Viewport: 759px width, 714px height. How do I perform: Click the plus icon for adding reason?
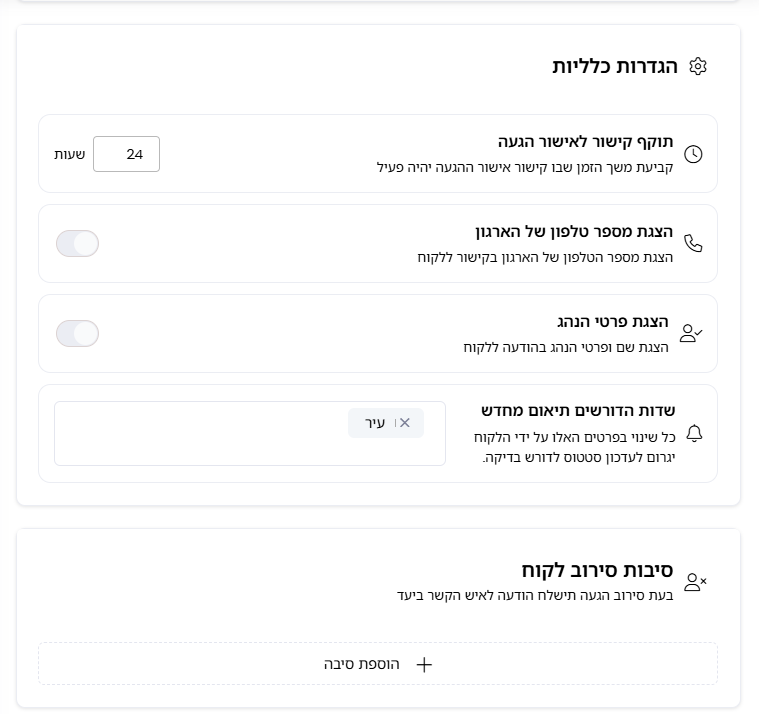[424, 664]
